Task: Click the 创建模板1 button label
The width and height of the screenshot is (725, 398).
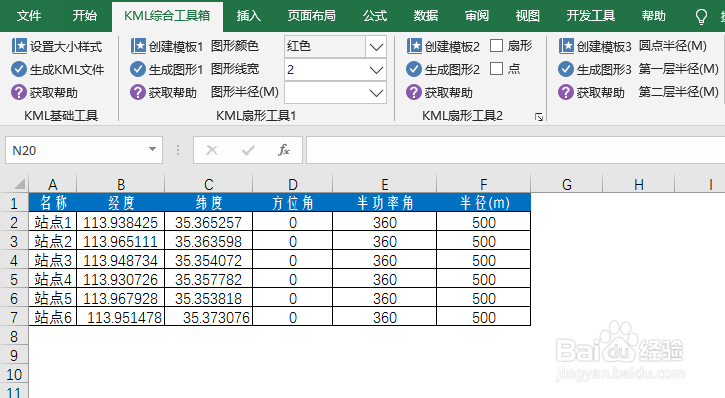Action: pos(176,47)
